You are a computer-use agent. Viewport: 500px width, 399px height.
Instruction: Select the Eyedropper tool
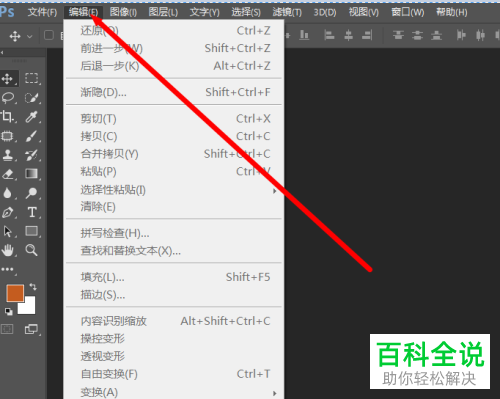click(32, 117)
